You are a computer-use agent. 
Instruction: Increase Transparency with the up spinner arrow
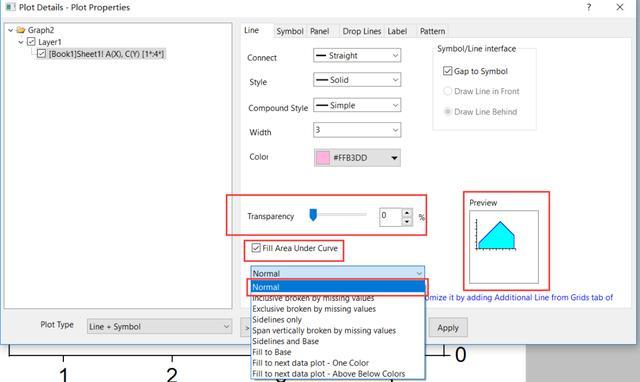pos(407,212)
